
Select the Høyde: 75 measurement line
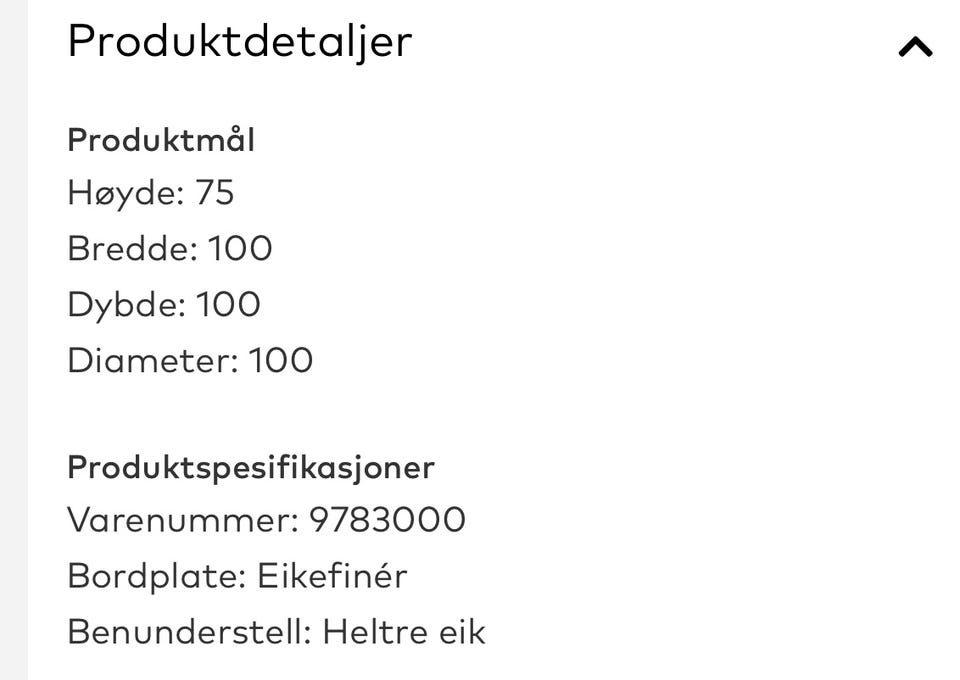click(x=150, y=193)
